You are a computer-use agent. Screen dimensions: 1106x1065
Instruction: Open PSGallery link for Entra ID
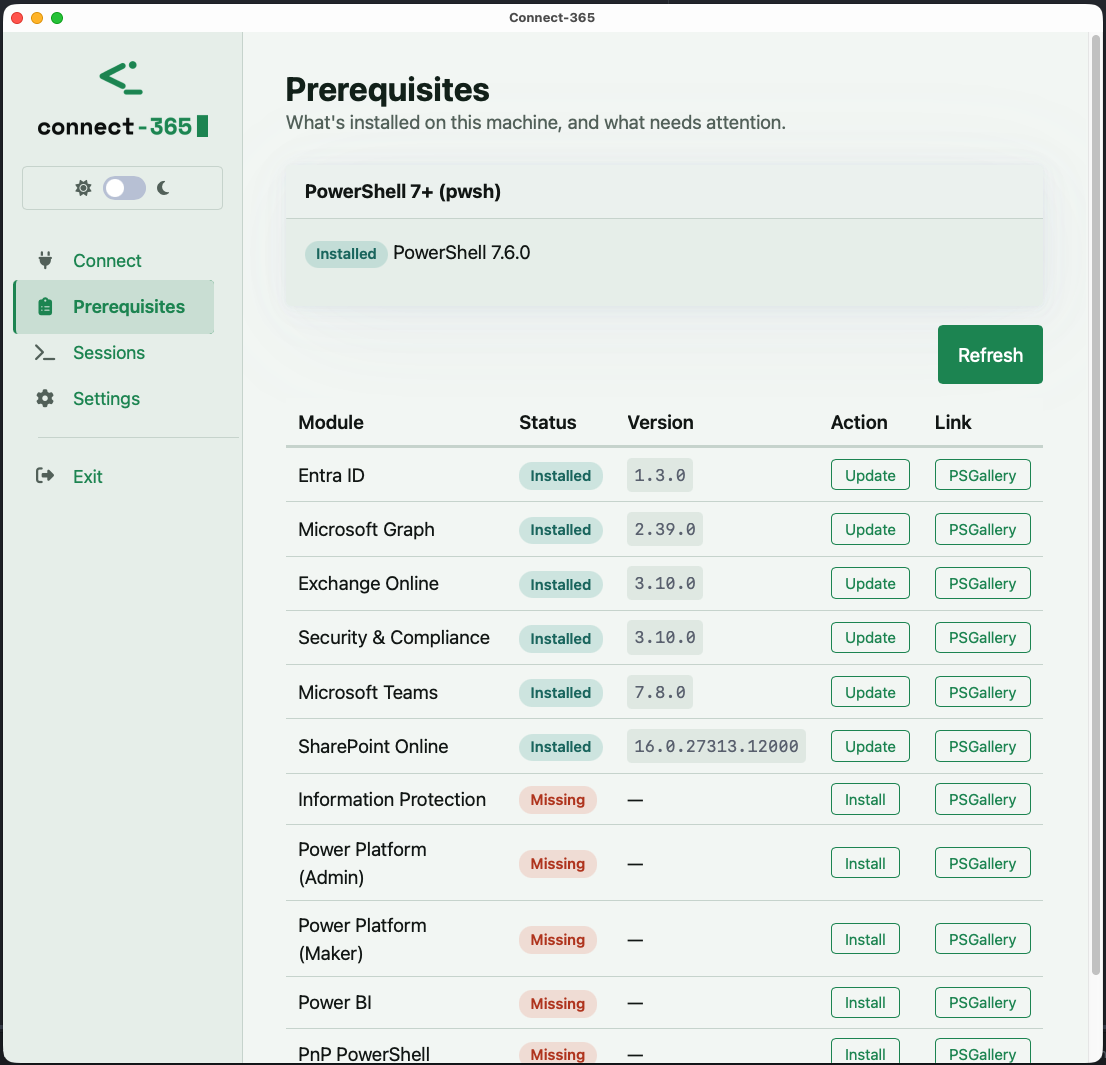pyautogui.click(x=982, y=475)
